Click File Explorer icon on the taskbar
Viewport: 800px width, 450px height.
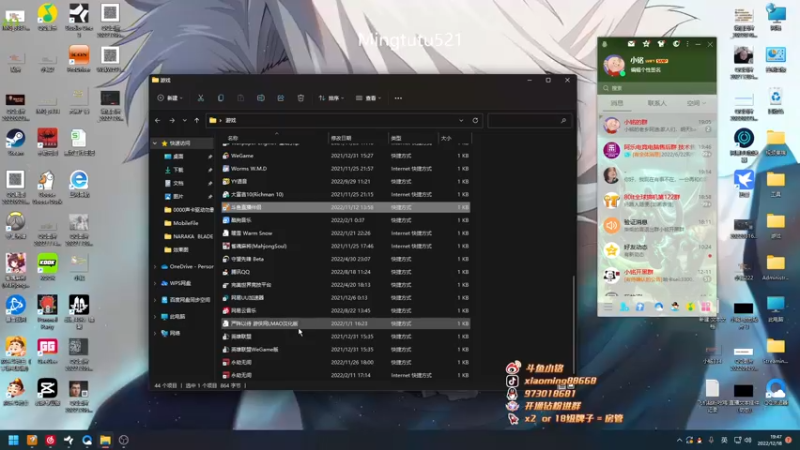105,440
